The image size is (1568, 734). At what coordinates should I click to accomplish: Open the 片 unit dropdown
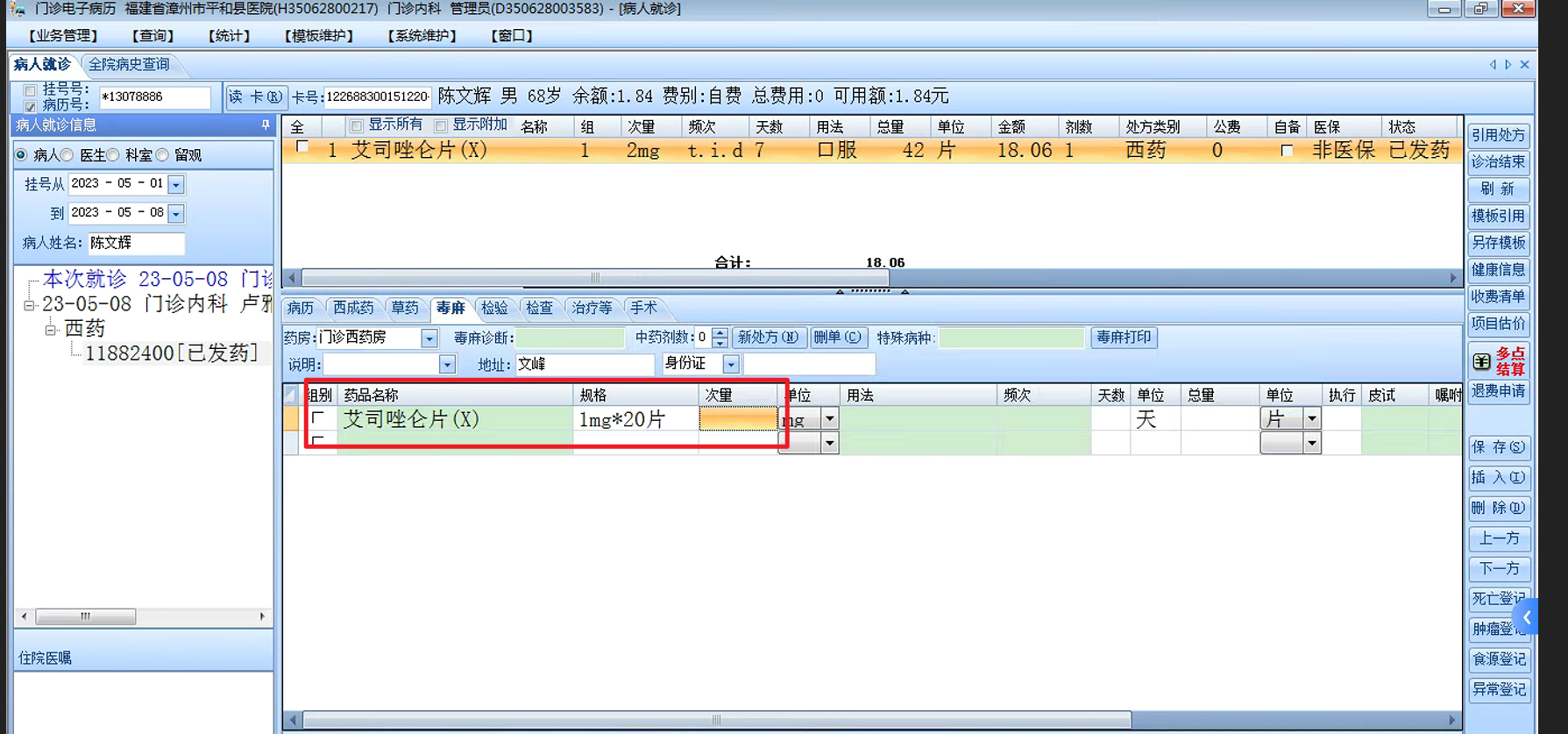(1311, 419)
